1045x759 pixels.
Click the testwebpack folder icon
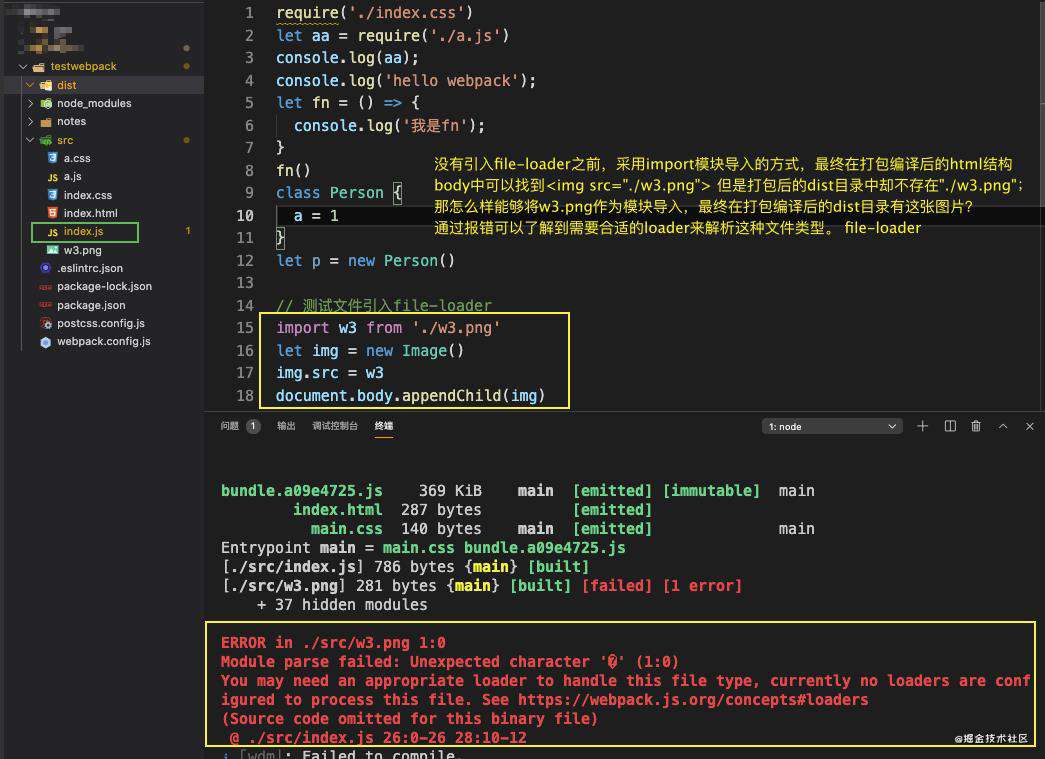39,67
